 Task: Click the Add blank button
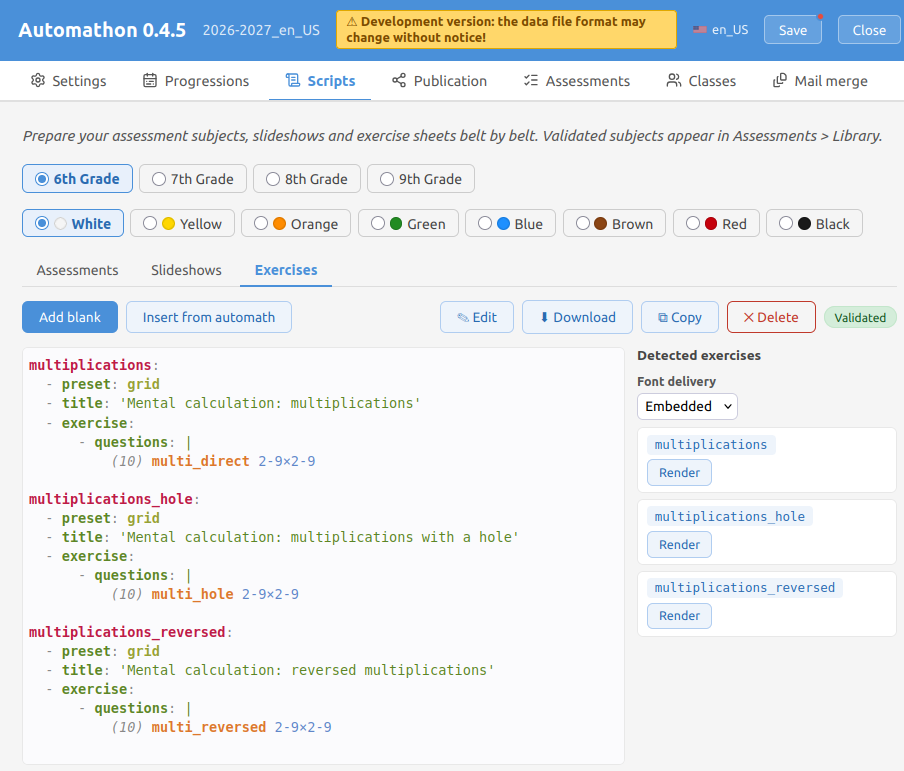[x=70, y=317]
